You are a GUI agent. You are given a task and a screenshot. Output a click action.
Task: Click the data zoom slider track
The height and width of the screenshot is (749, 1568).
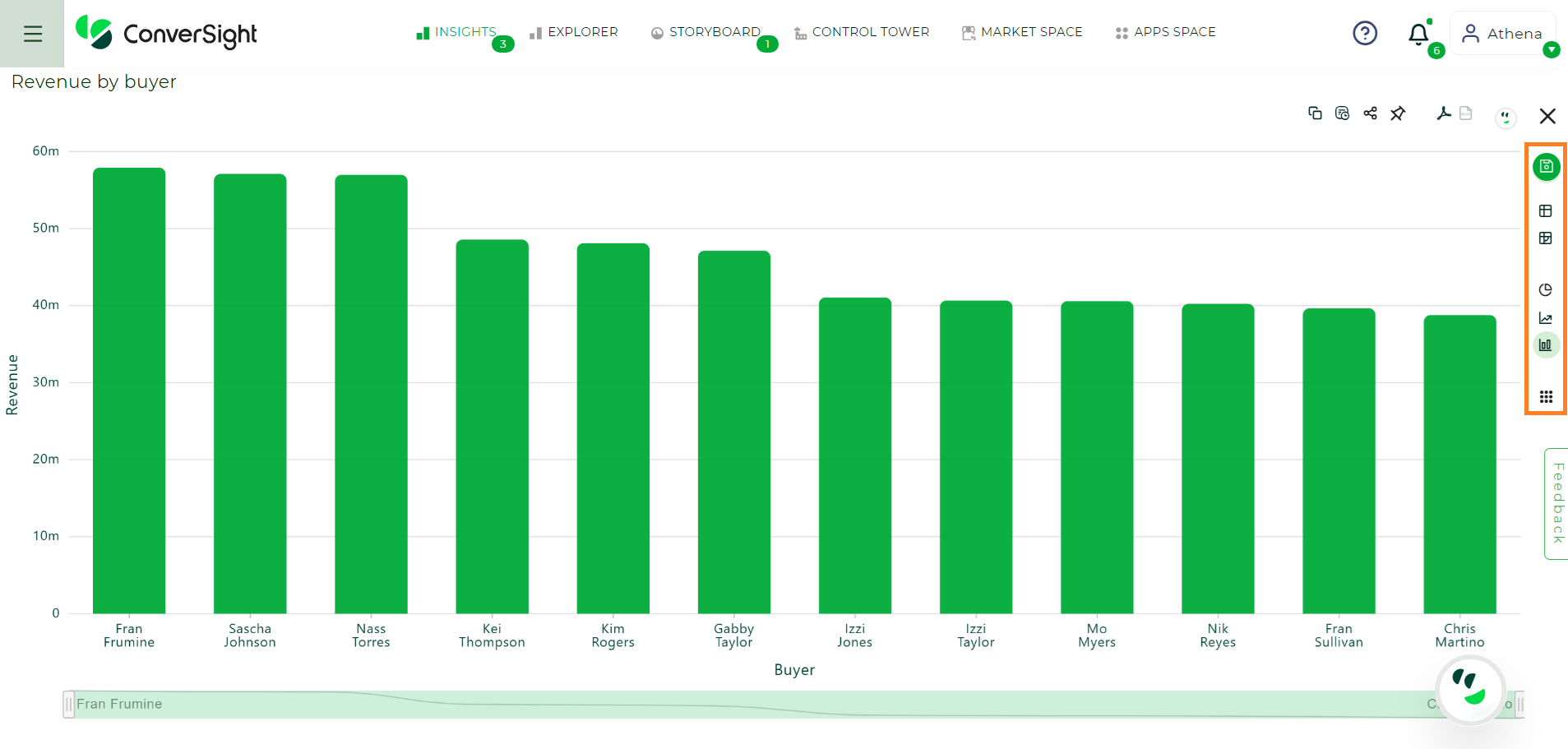794,705
